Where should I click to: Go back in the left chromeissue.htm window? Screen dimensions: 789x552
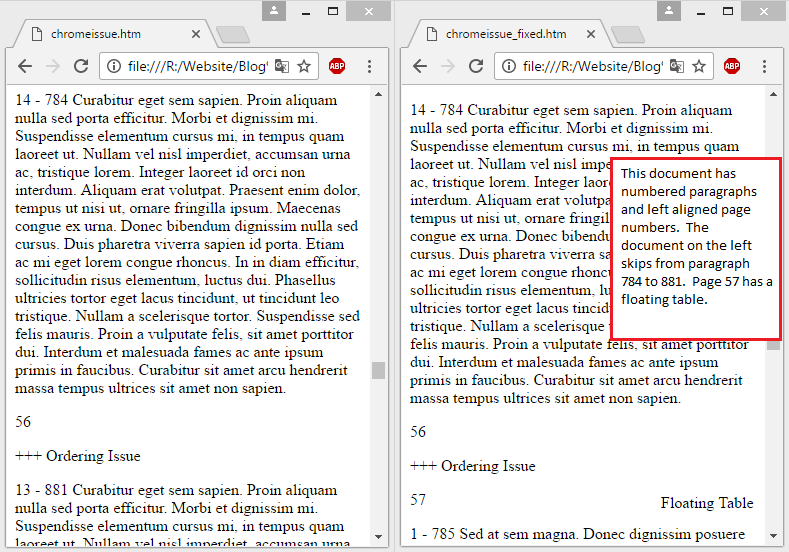25,66
